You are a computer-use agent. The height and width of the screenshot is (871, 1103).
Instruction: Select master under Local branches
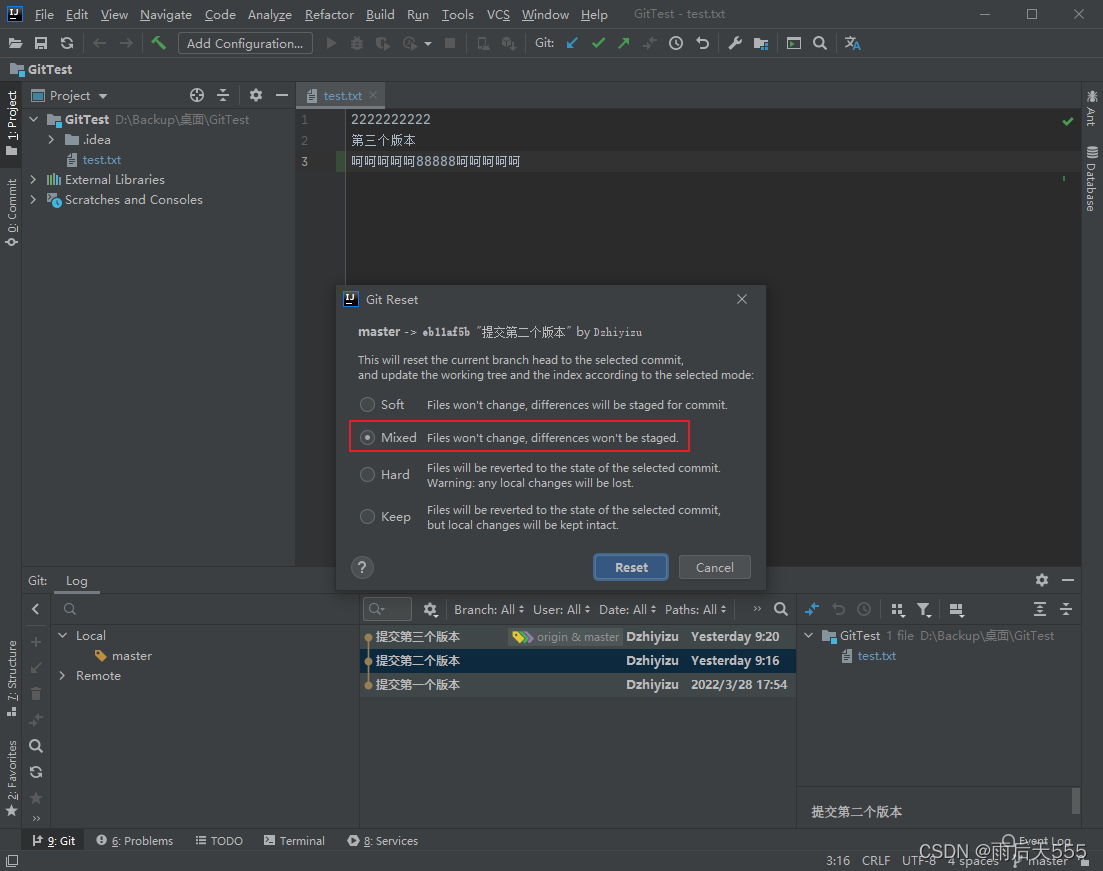tap(132, 656)
